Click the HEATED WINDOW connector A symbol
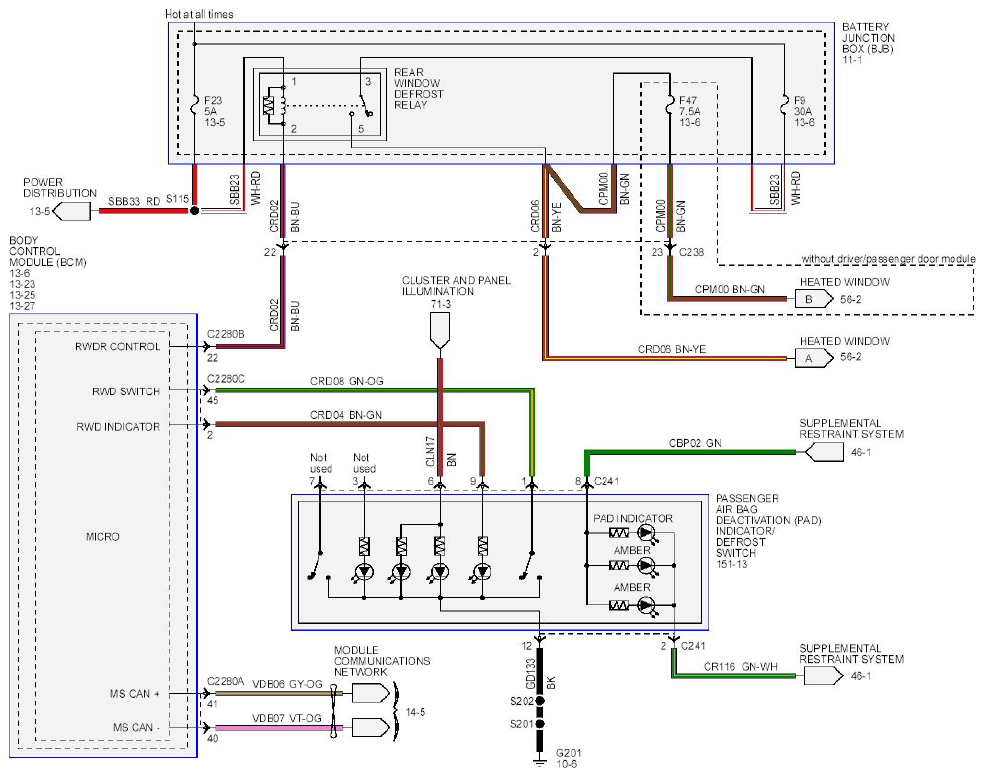Image resolution: width=985 pixels, height=777 pixels. [815, 358]
